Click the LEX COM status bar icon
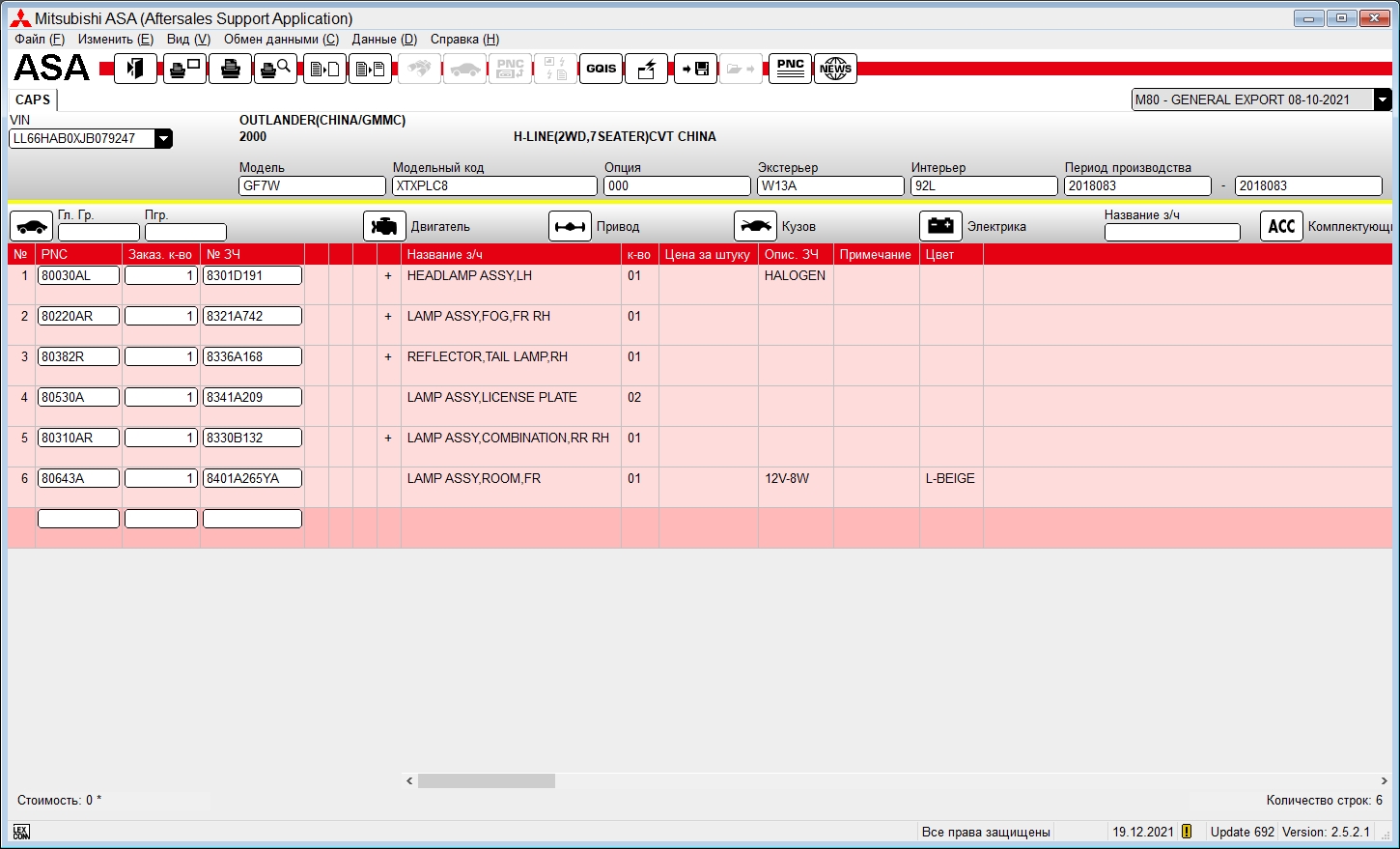Image resolution: width=1400 pixels, height=849 pixels. click(21, 832)
